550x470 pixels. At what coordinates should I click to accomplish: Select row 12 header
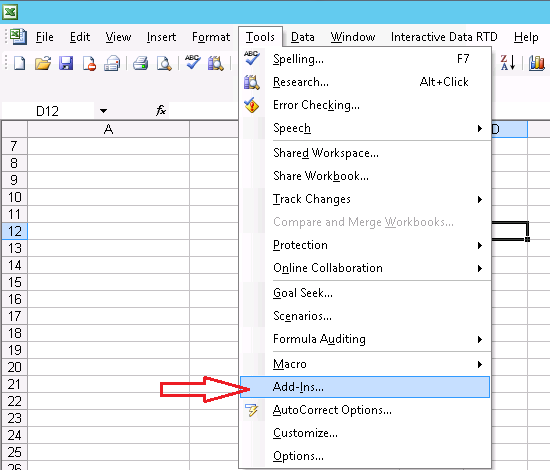coord(14,231)
